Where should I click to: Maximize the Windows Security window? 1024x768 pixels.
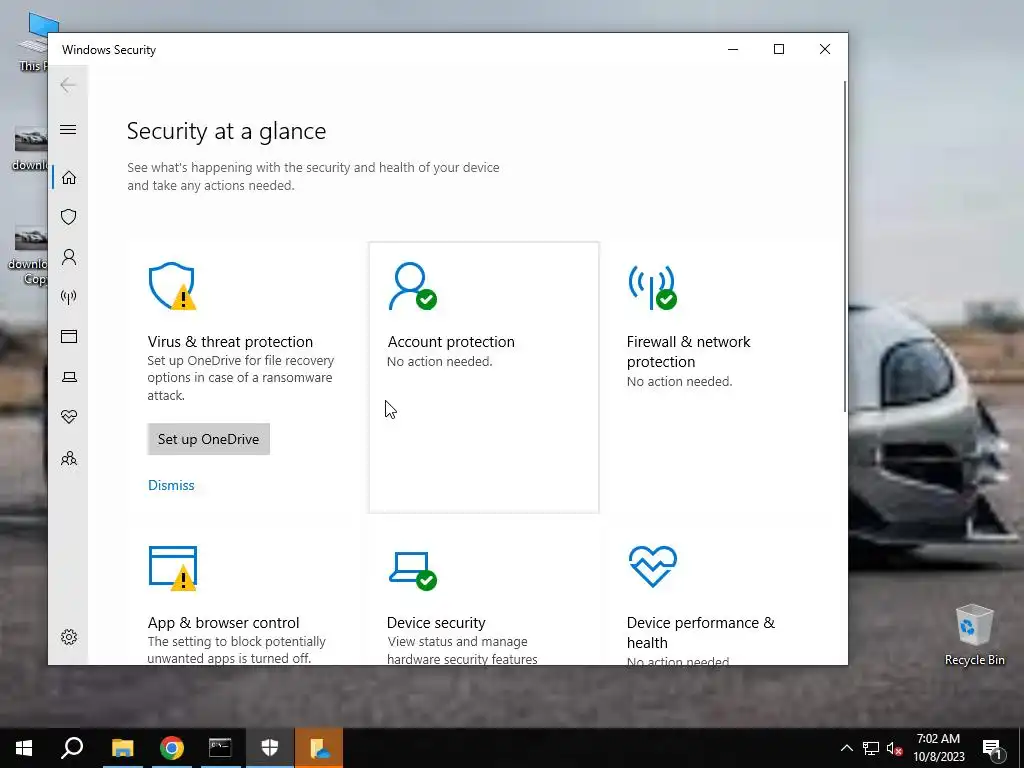pos(778,50)
